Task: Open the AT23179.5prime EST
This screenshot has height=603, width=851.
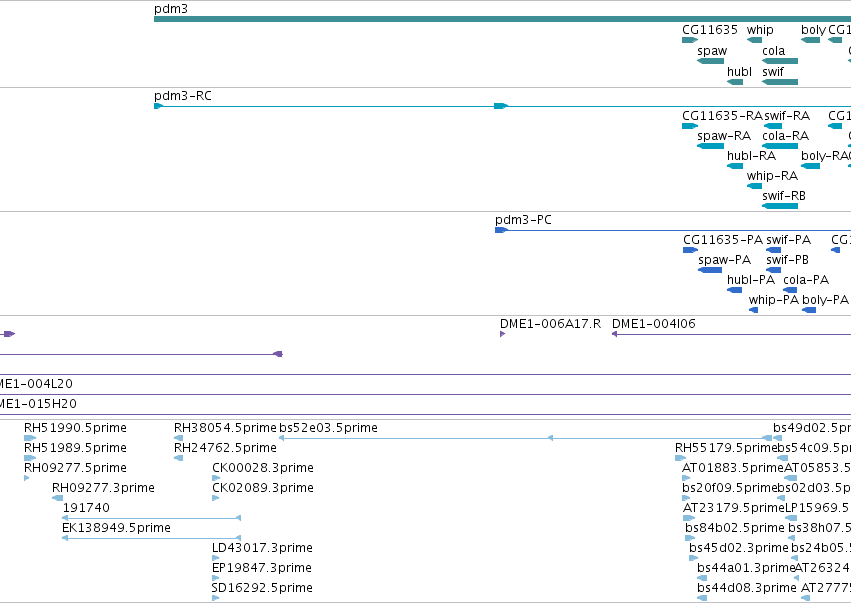Action: click(689, 518)
